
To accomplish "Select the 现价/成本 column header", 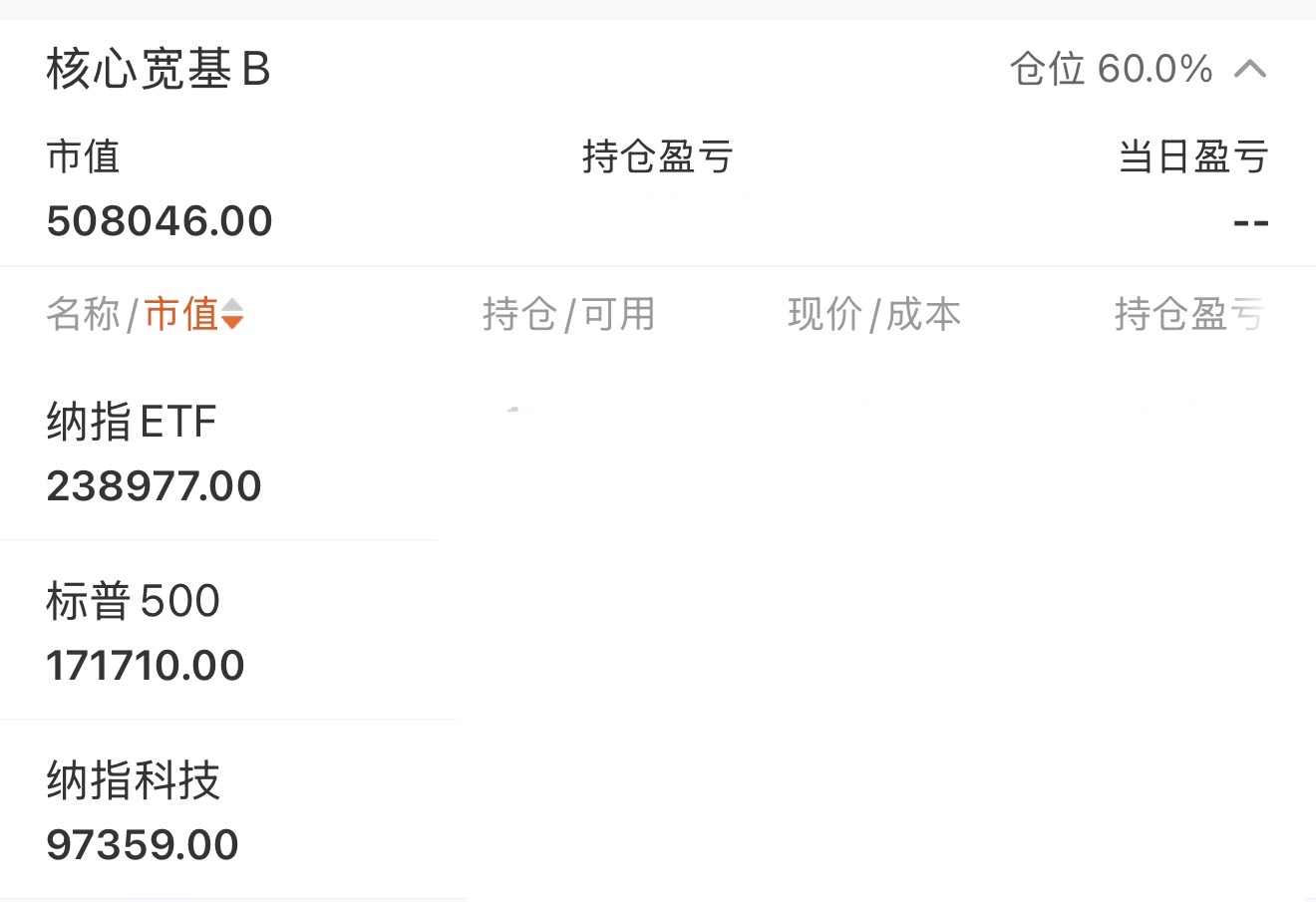I will 873,314.
